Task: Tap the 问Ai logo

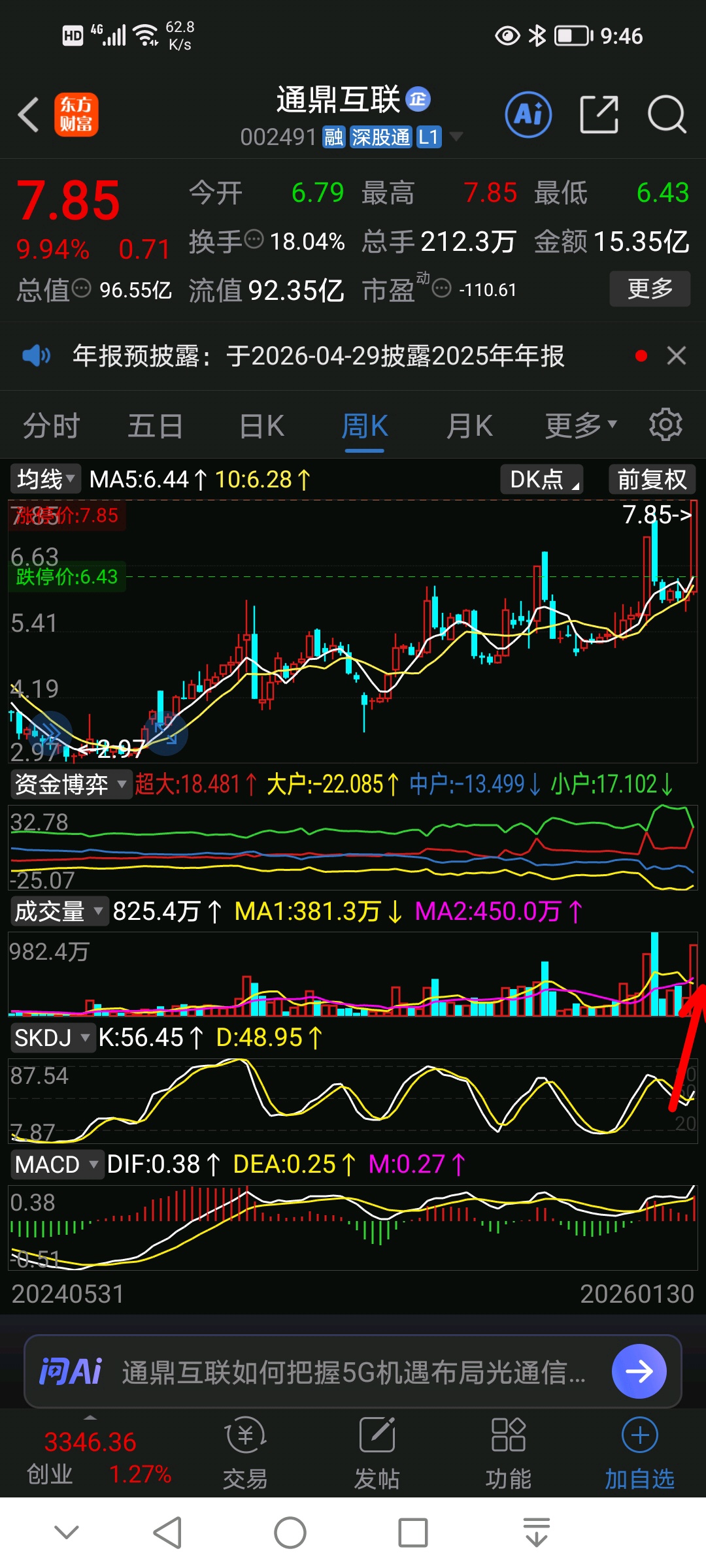Action: (71, 1371)
